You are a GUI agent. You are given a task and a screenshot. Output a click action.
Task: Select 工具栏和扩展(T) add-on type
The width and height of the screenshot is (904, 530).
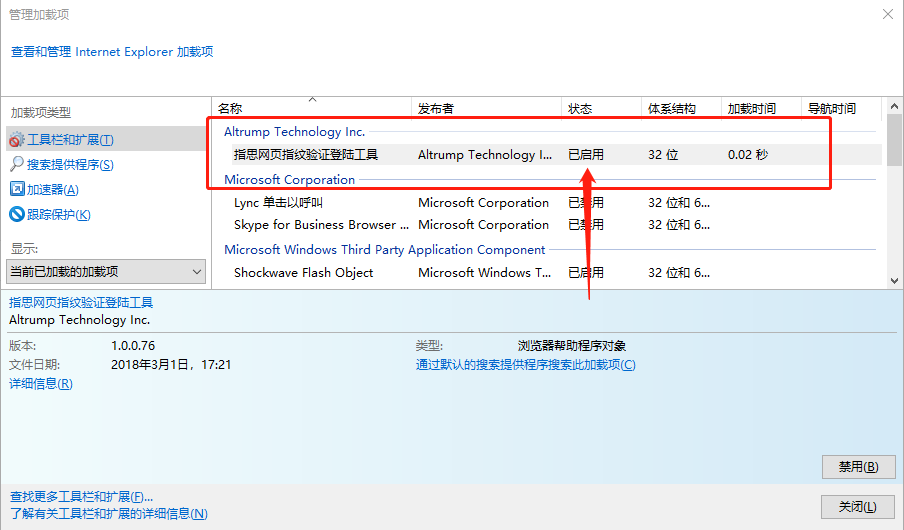(70, 140)
